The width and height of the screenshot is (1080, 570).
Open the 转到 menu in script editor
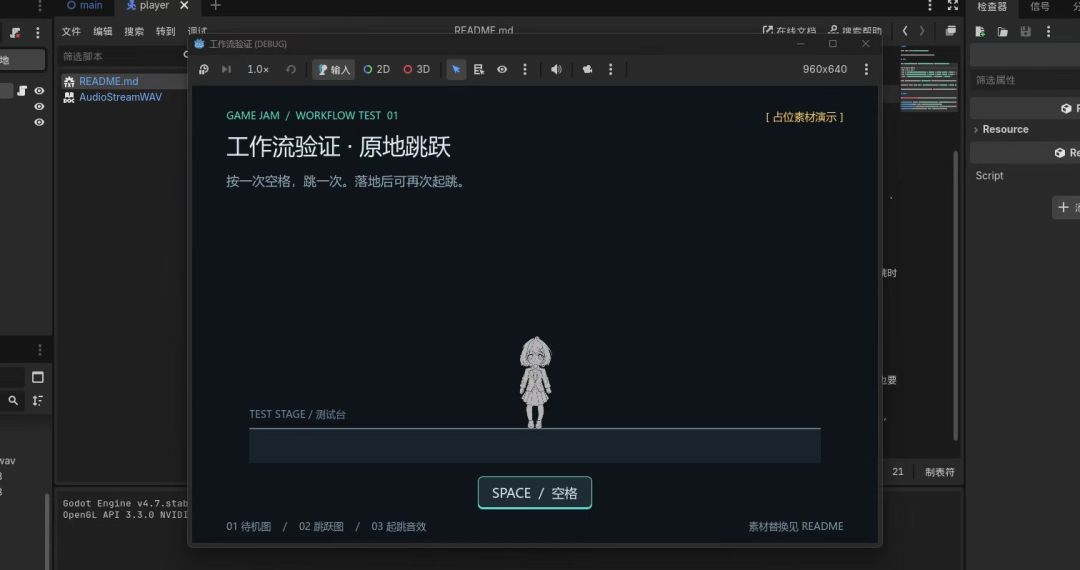click(x=165, y=32)
